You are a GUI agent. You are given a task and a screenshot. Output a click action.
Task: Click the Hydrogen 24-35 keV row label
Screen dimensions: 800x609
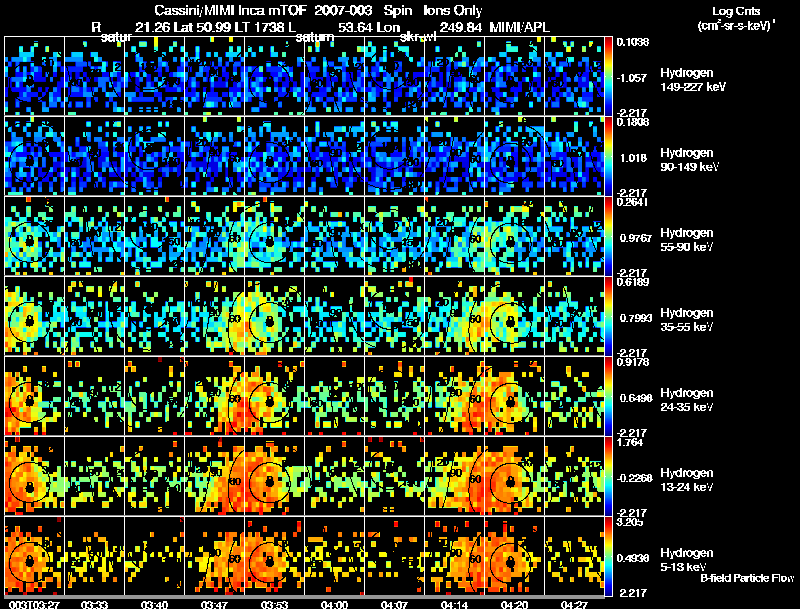point(686,400)
